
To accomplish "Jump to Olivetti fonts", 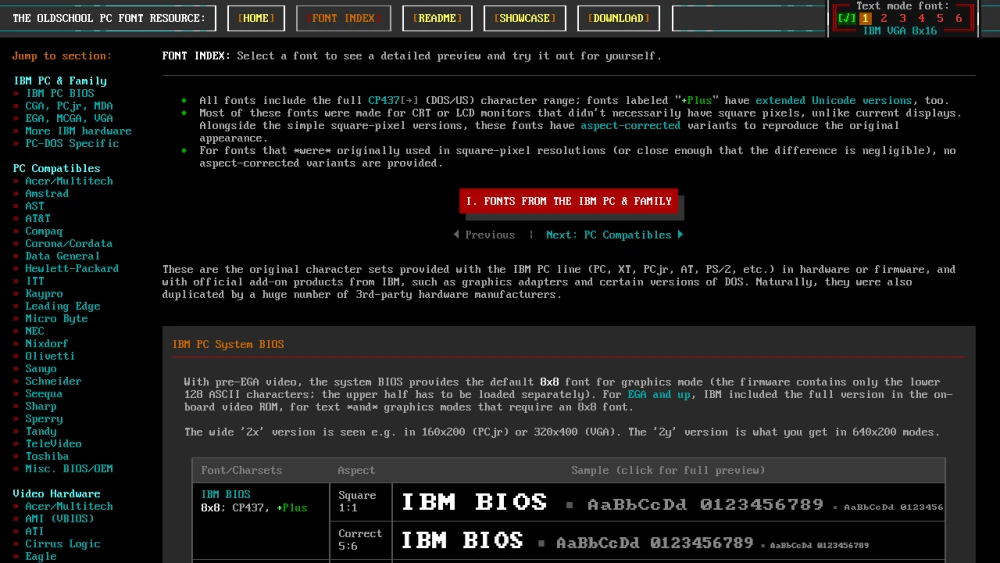I will point(50,356).
